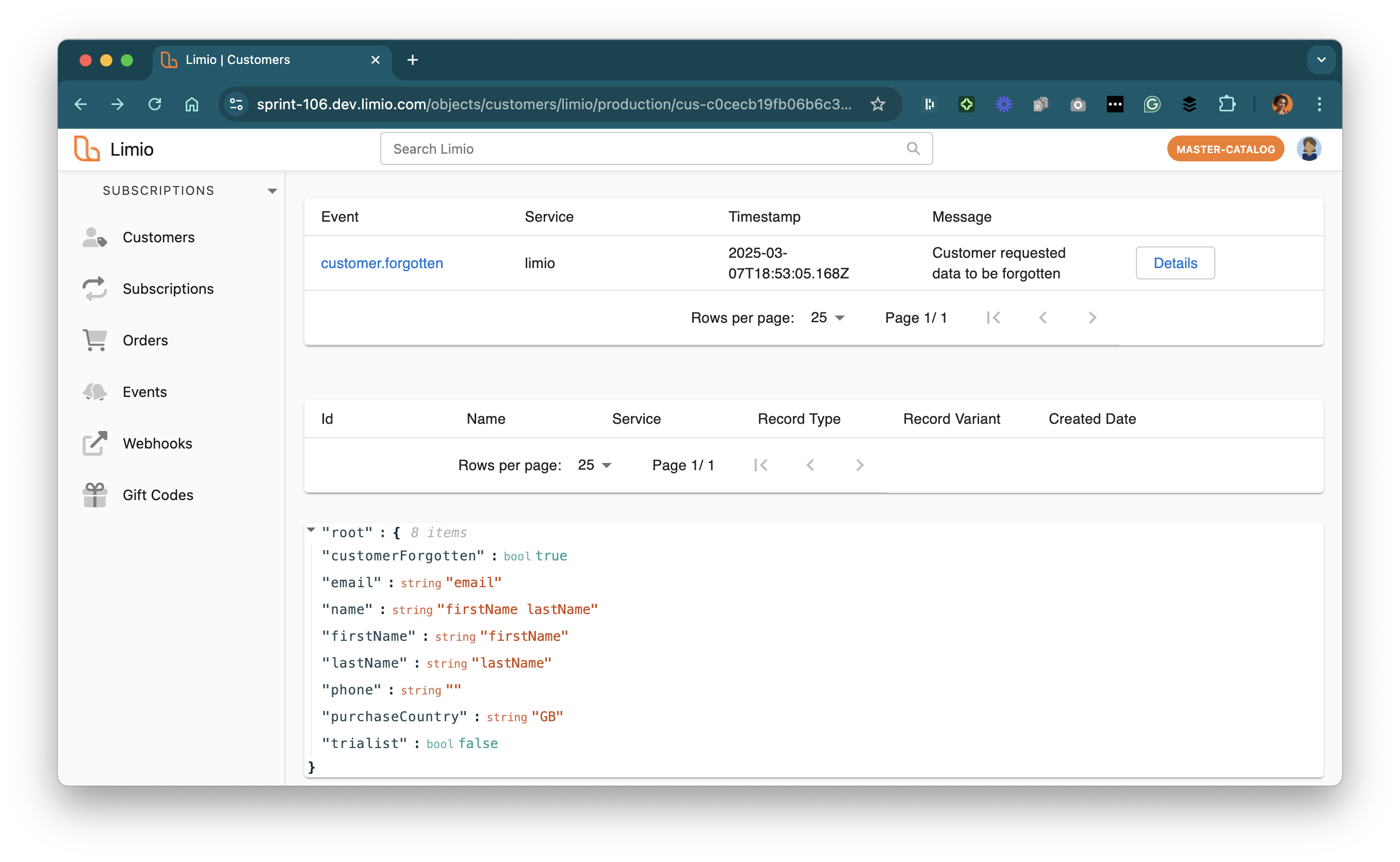Click the stacked-layers extension icon
This screenshot has height=862, width=1400.
pos(1189,104)
